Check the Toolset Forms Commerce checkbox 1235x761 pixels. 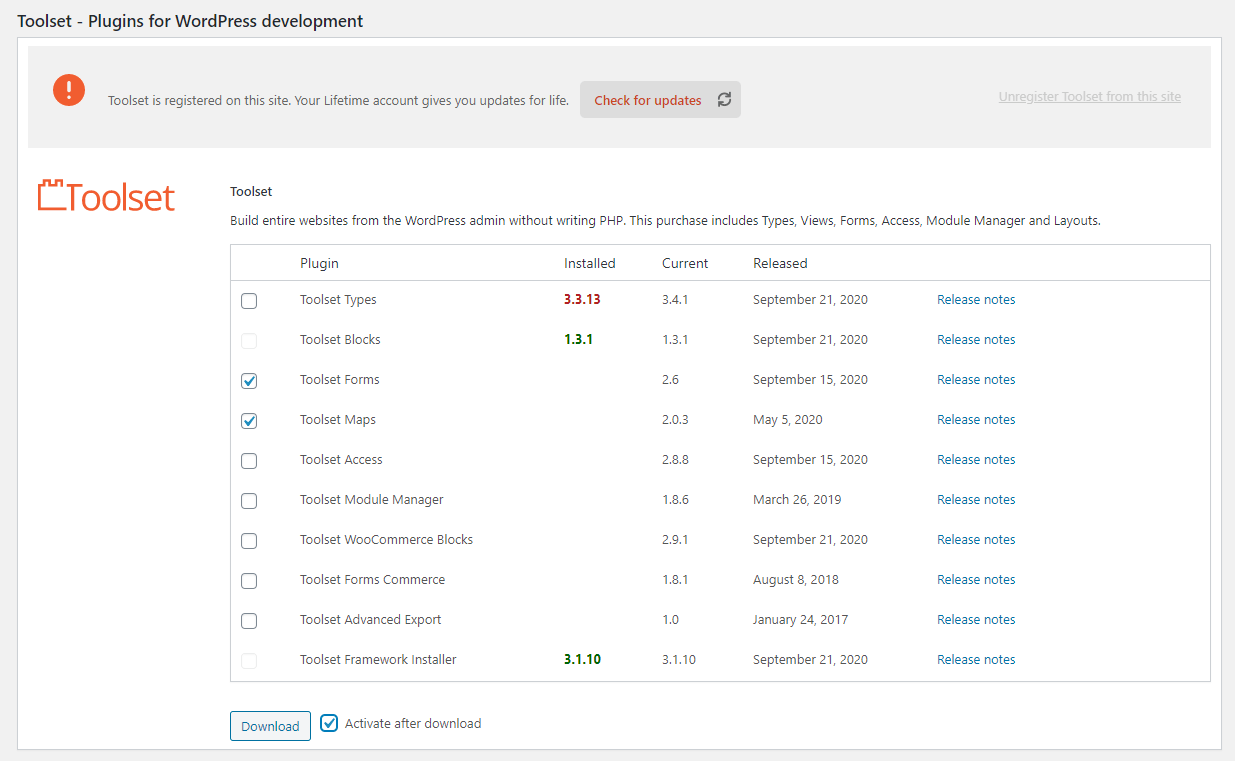click(x=249, y=581)
